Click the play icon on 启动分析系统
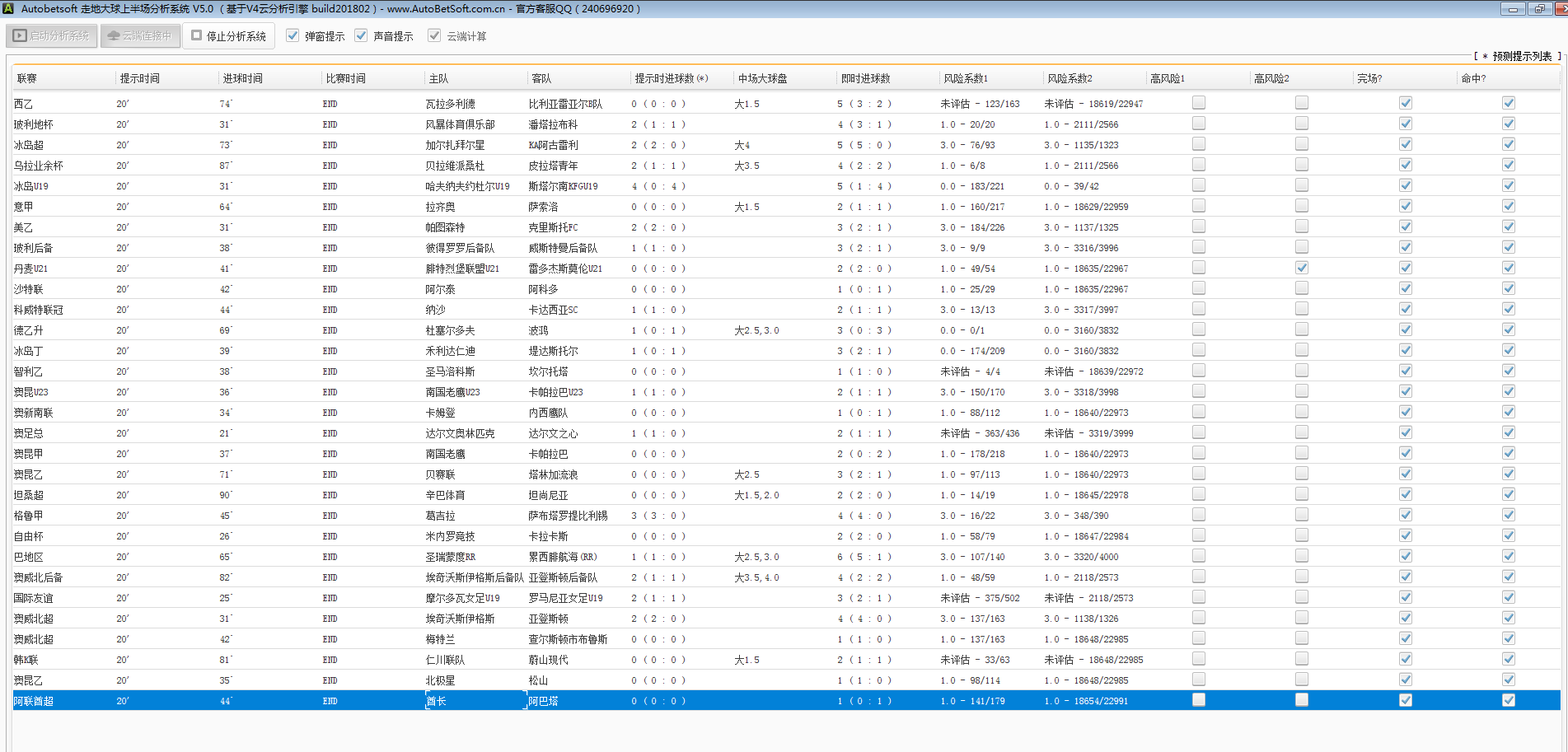This screenshot has height=752, width=1568. click(20, 35)
